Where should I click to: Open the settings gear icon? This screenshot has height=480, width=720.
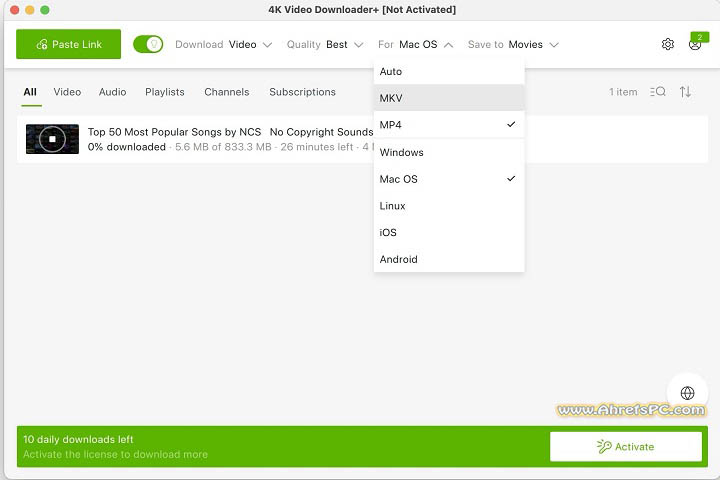click(x=668, y=44)
